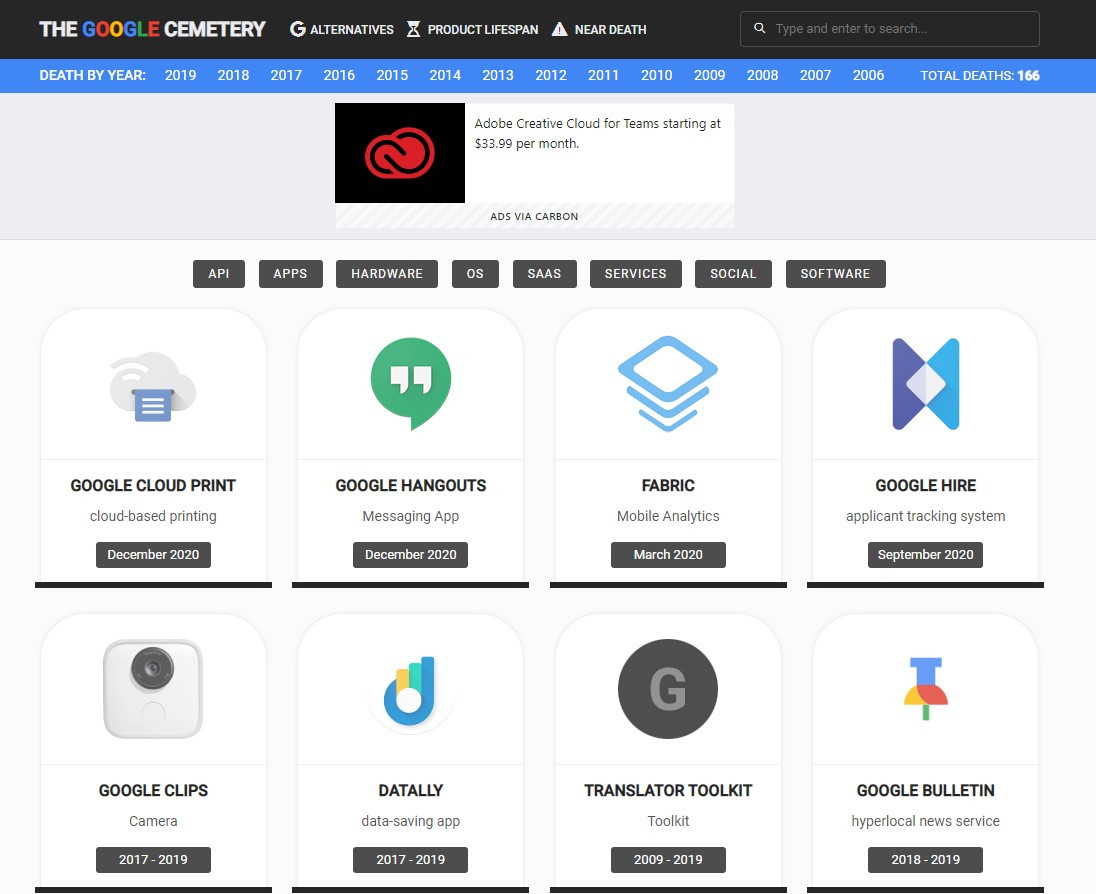Click the 2017 - 2019 badge on Datally
The image size is (1096, 894).
pos(411,860)
